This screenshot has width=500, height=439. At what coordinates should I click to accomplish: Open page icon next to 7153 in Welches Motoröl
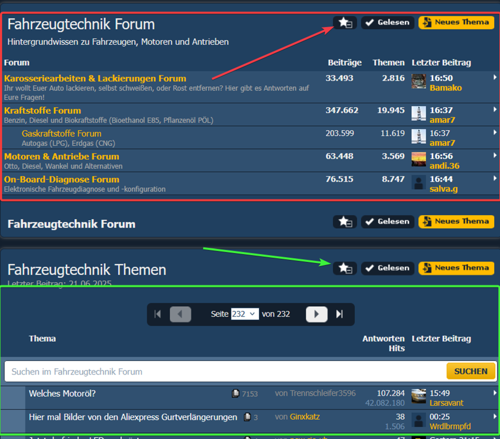(x=236, y=394)
